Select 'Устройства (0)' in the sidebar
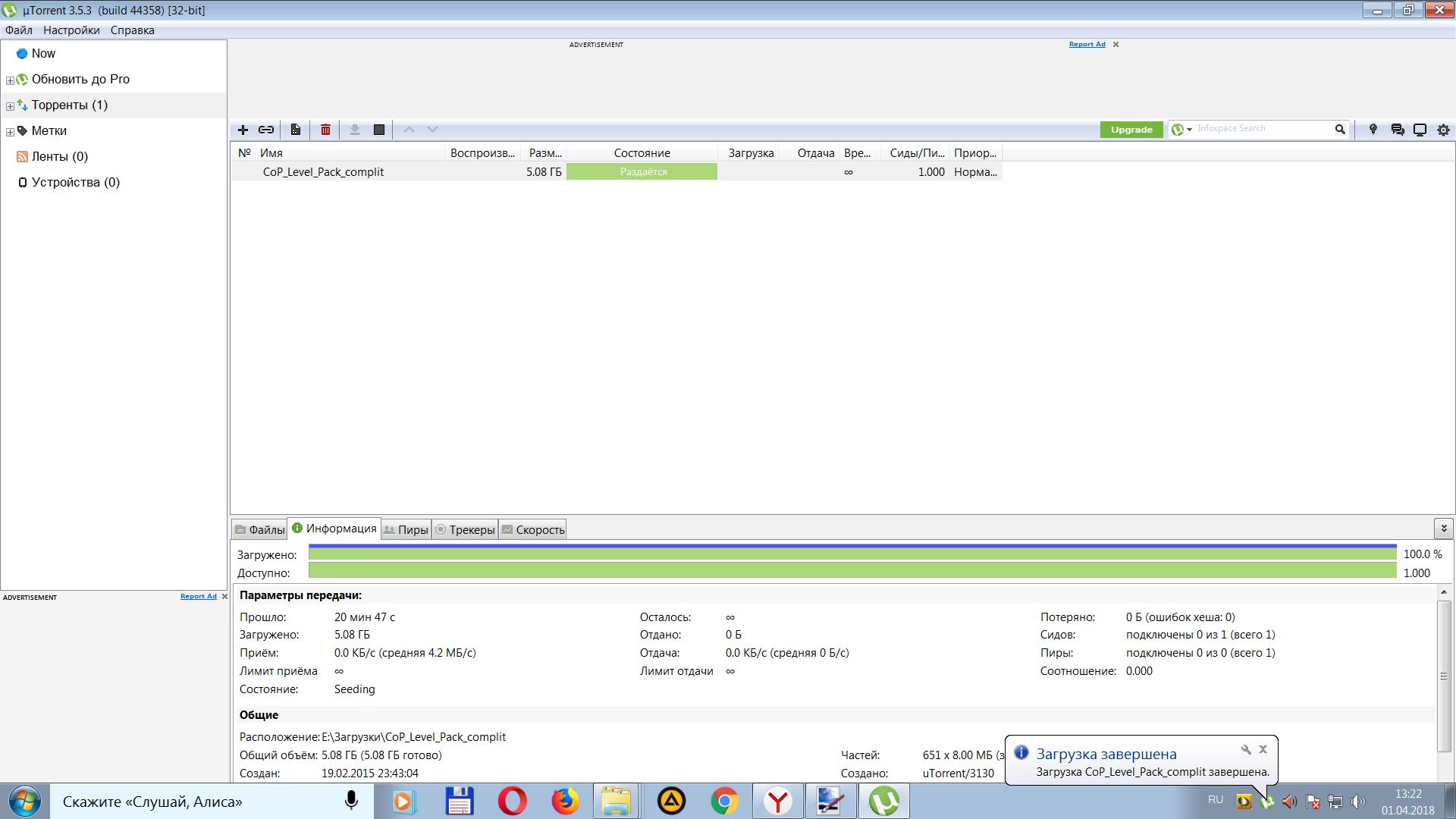 (76, 182)
